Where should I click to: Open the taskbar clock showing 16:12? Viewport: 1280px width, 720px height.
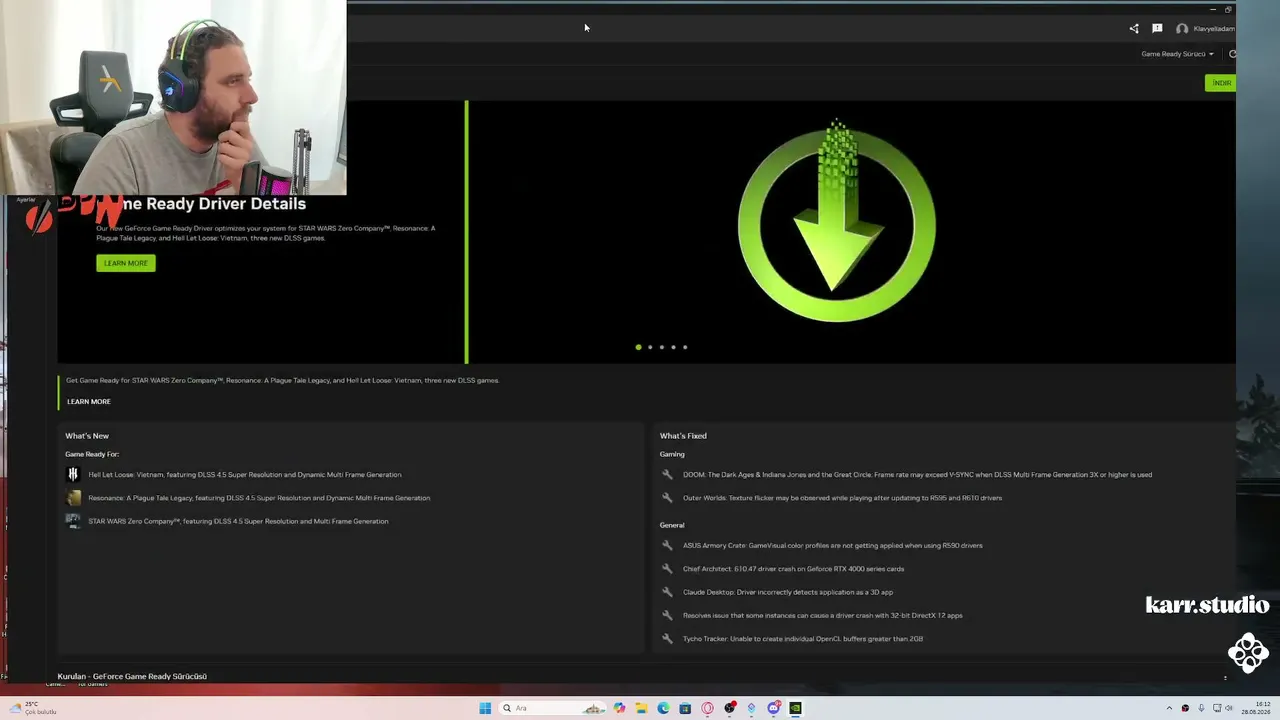click(x=1256, y=708)
